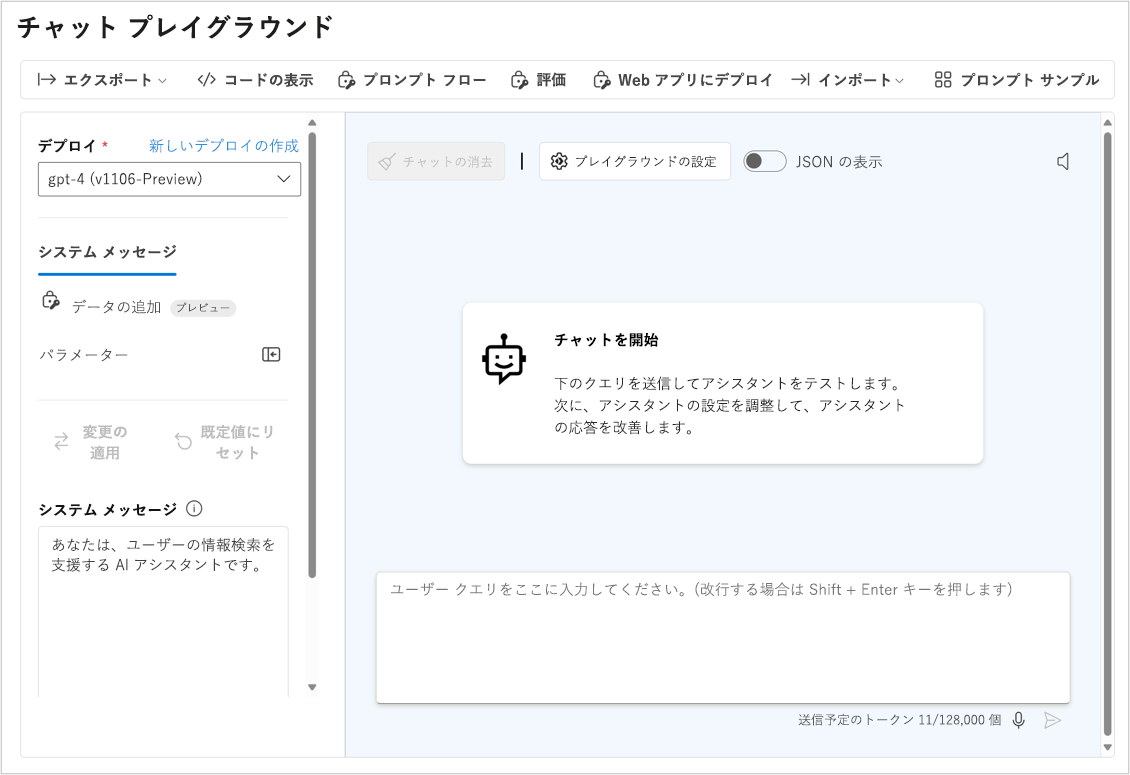The height and width of the screenshot is (775, 1130).
Task: Click the 新しいデプロイの作成 link
Action: (224, 146)
